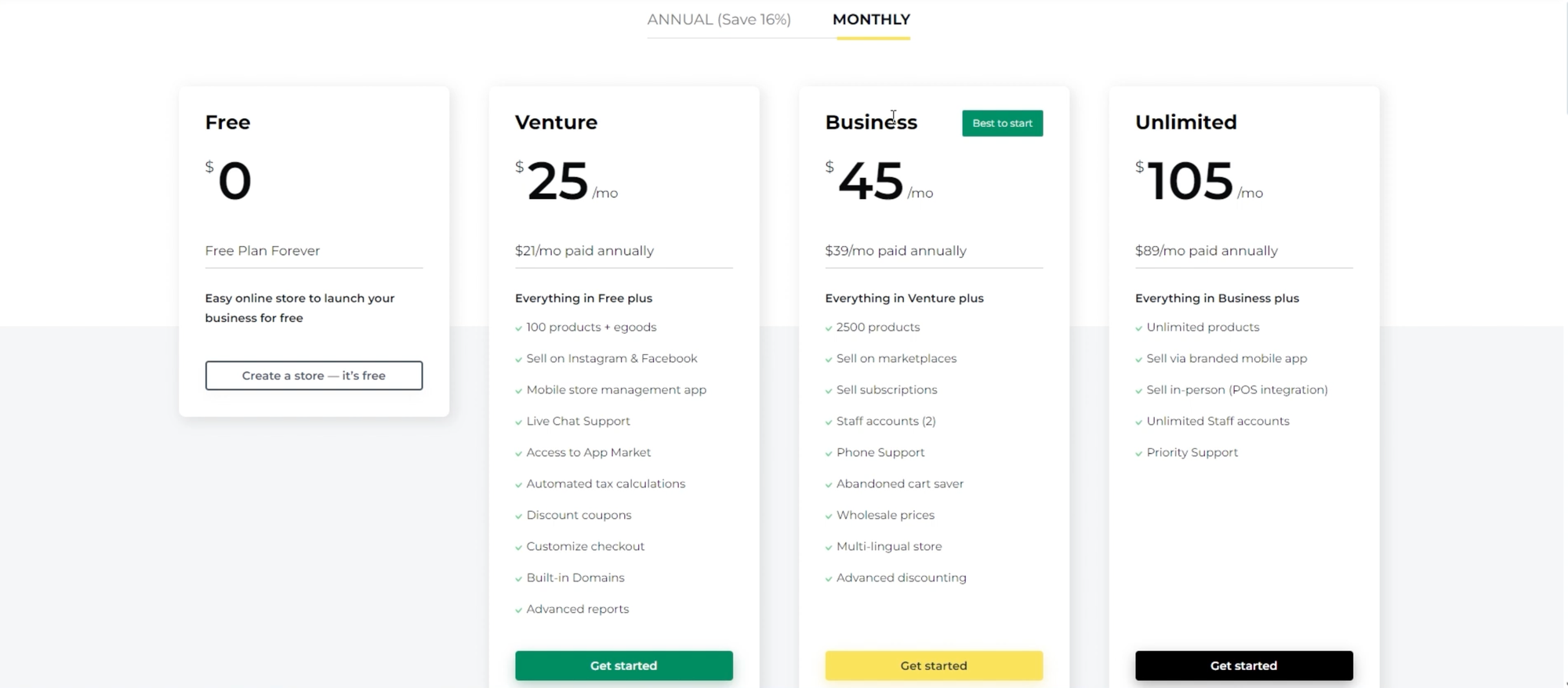This screenshot has height=688, width=1568.
Task: Select the $45/mo Business price
Action: point(870,182)
